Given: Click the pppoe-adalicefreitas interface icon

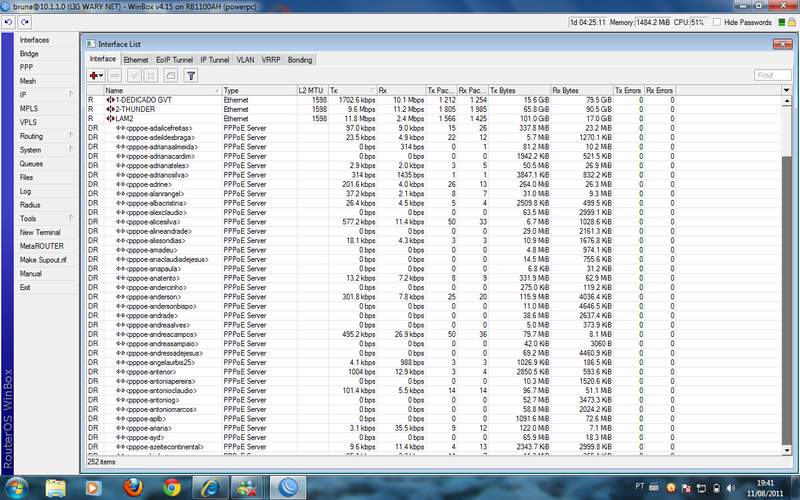Looking at the screenshot, I should click(x=120, y=128).
